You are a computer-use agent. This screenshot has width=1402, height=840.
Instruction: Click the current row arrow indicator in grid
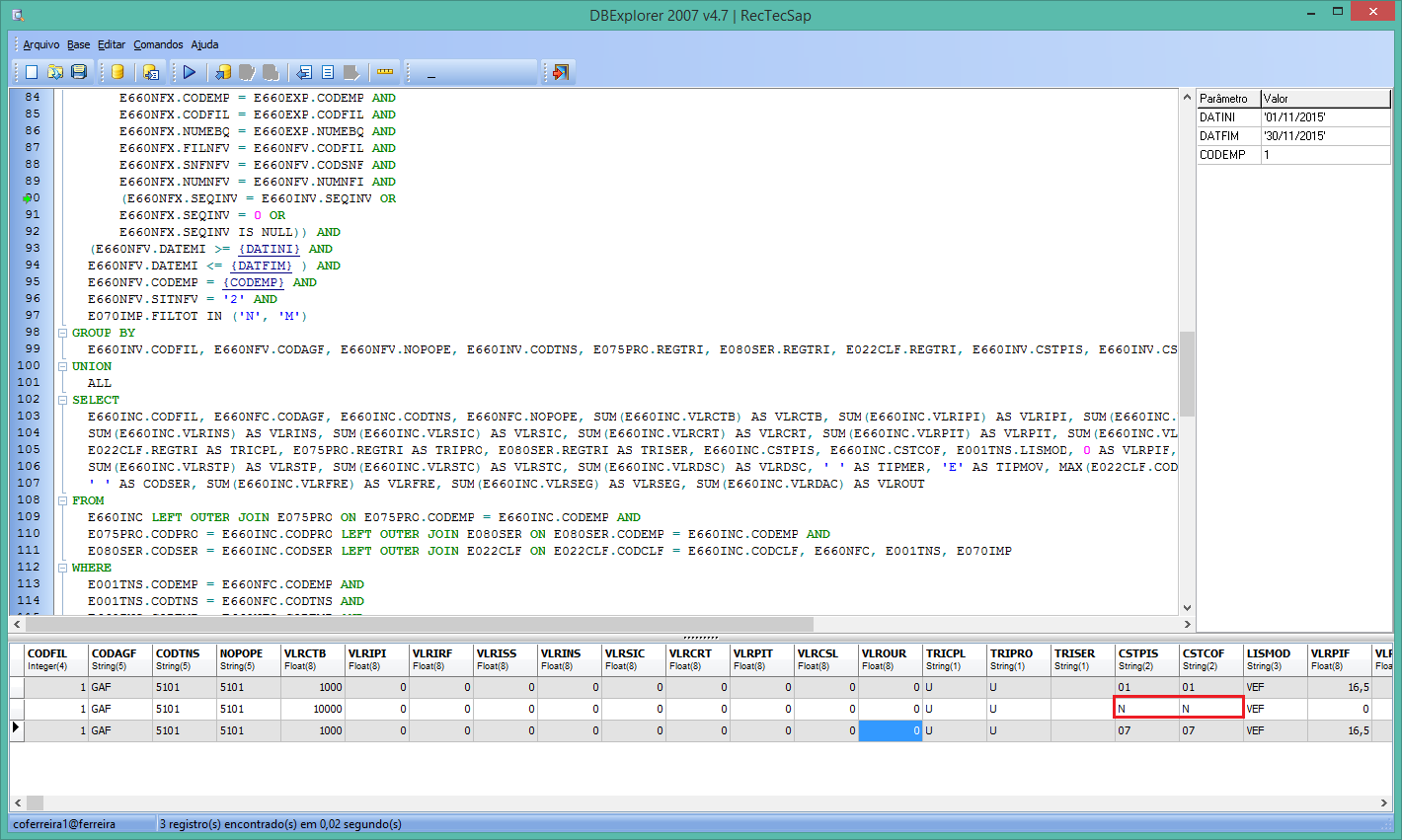coord(16,729)
